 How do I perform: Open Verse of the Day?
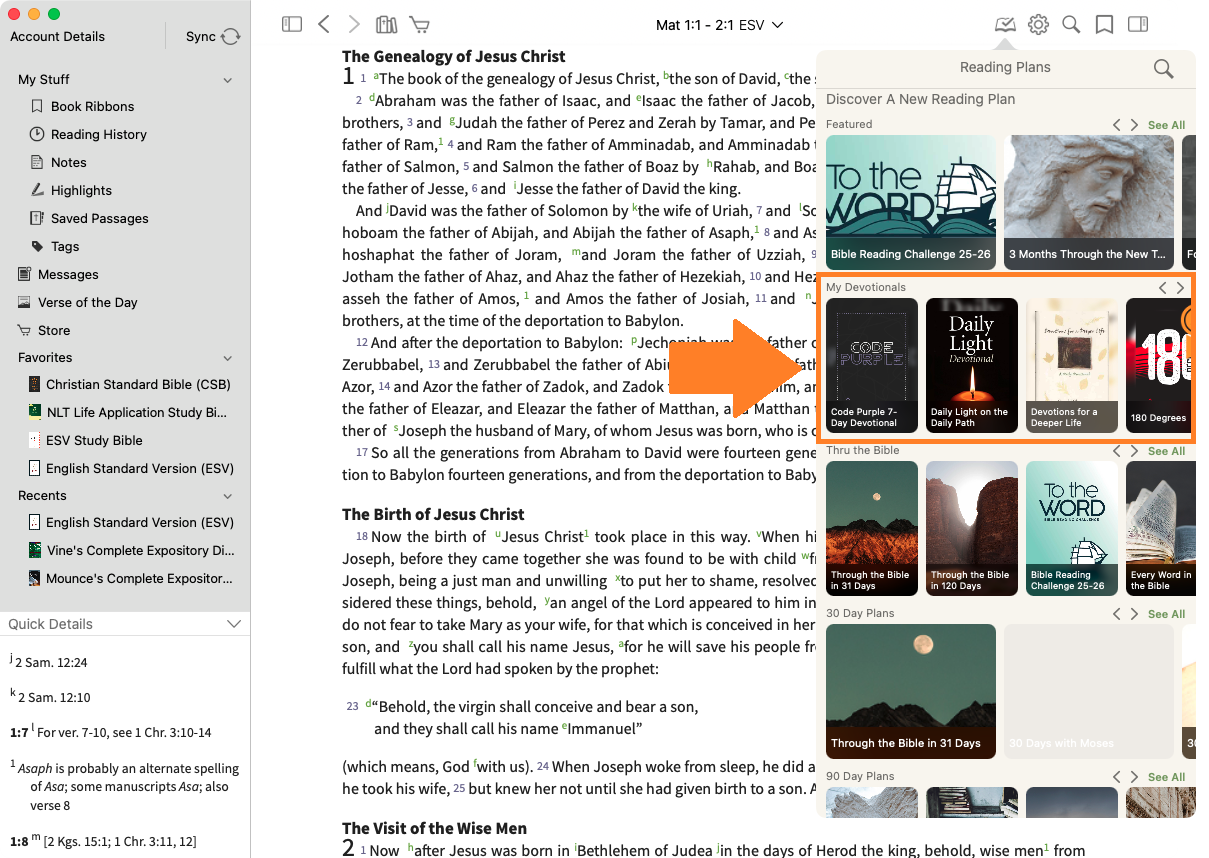[x=87, y=302]
